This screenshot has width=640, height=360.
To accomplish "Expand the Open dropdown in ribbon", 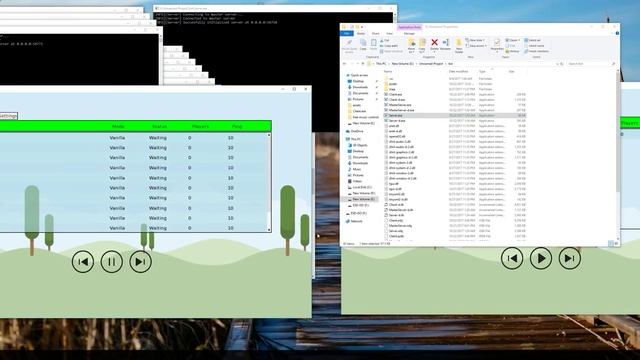I will (x=513, y=40).
